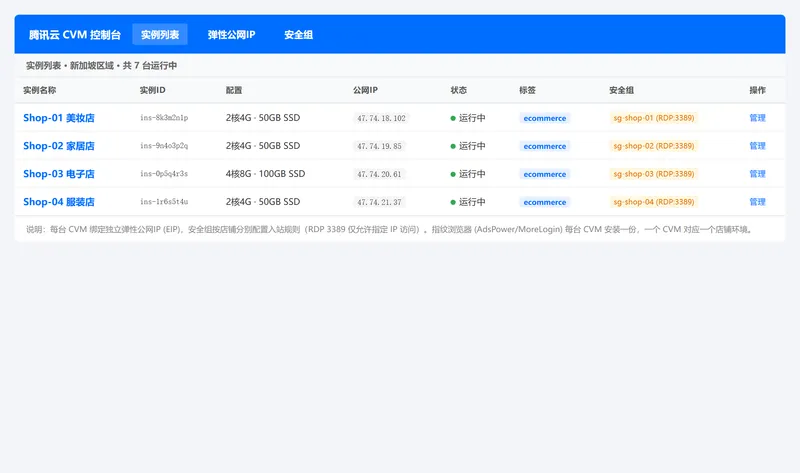Click the 状态 column header
This screenshot has width=800, height=473.
coord(458,90)
